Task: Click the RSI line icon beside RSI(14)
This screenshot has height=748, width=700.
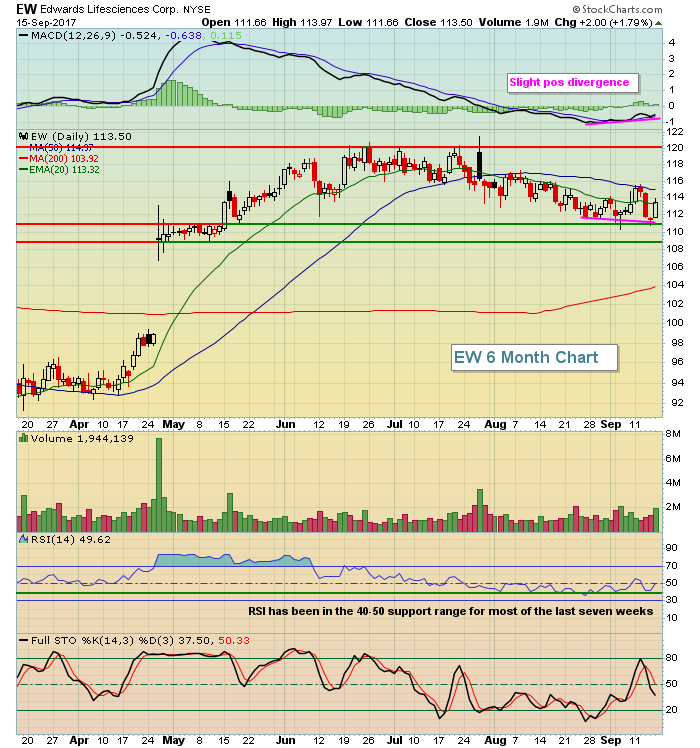Action: (x=23, y=539)
